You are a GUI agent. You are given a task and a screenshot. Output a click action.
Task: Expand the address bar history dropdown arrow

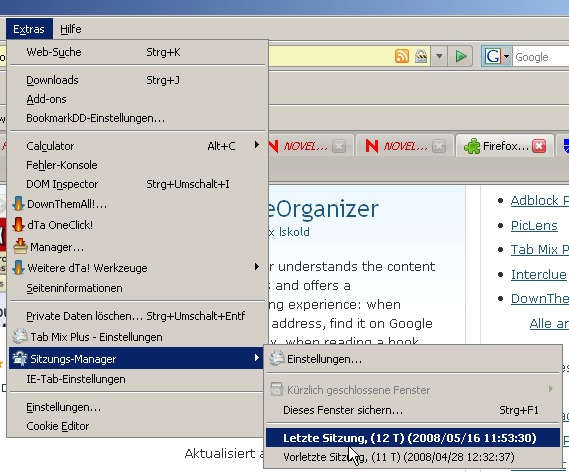[439, 56]
